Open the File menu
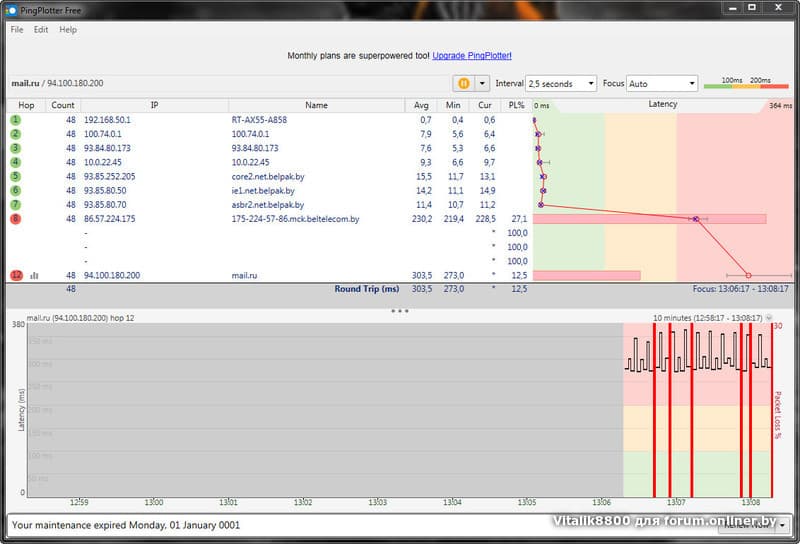The width and height of the screenshot is (800, 544). [16, 30]
